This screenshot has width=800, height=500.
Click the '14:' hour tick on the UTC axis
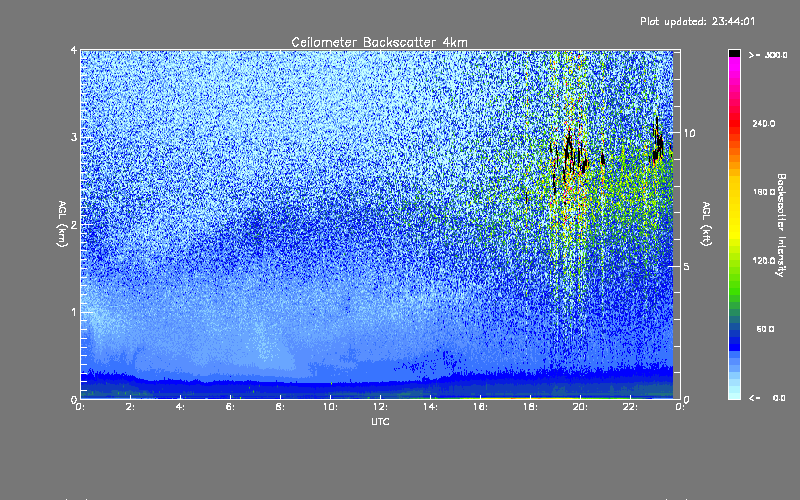click(430, 407)
